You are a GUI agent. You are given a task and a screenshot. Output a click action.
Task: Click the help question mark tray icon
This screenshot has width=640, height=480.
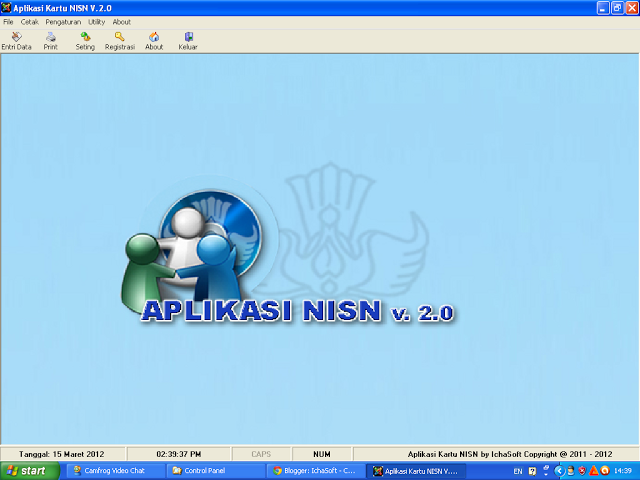[x=532, y=471]
